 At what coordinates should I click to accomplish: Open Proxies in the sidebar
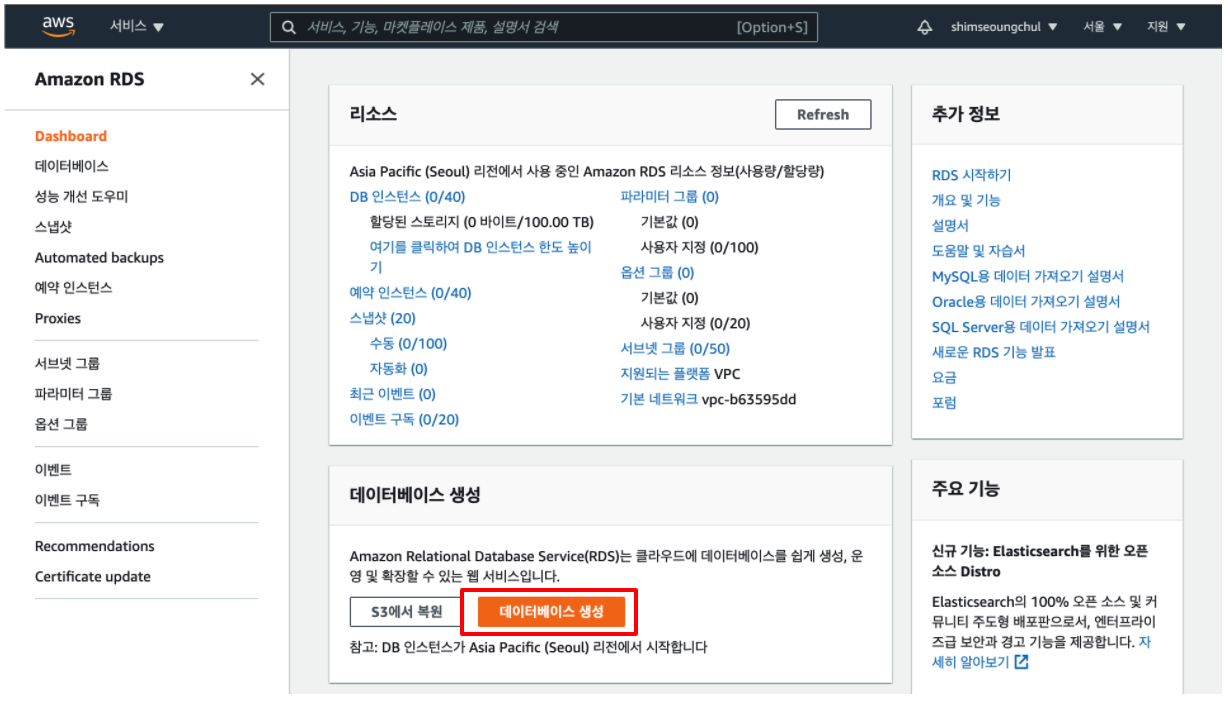tap(58, 319)
